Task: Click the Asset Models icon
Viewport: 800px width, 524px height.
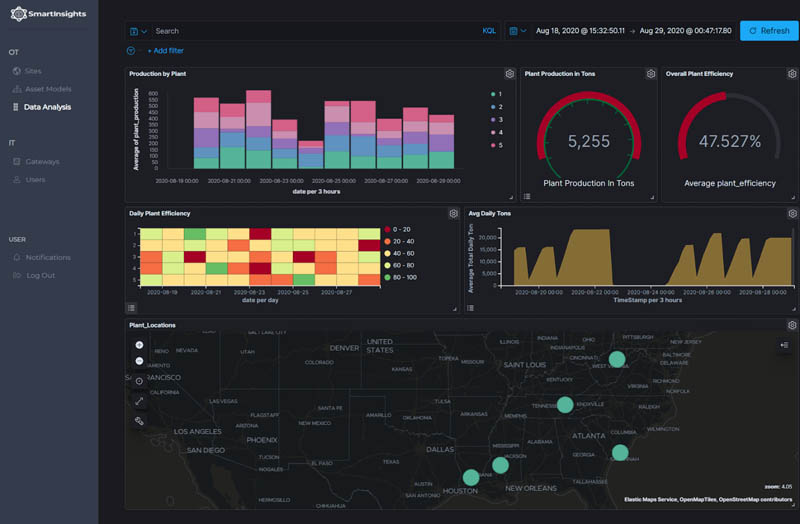Action: (x=16, y=89)
